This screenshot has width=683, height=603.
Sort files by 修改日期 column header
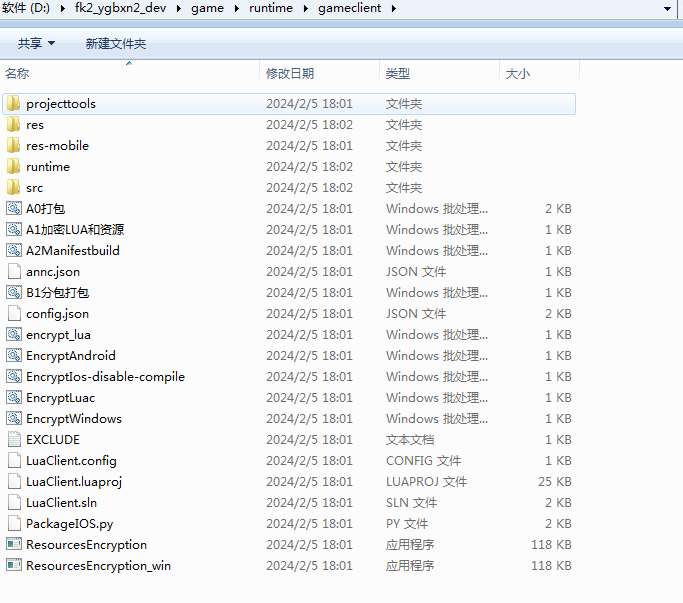point(290,74)
